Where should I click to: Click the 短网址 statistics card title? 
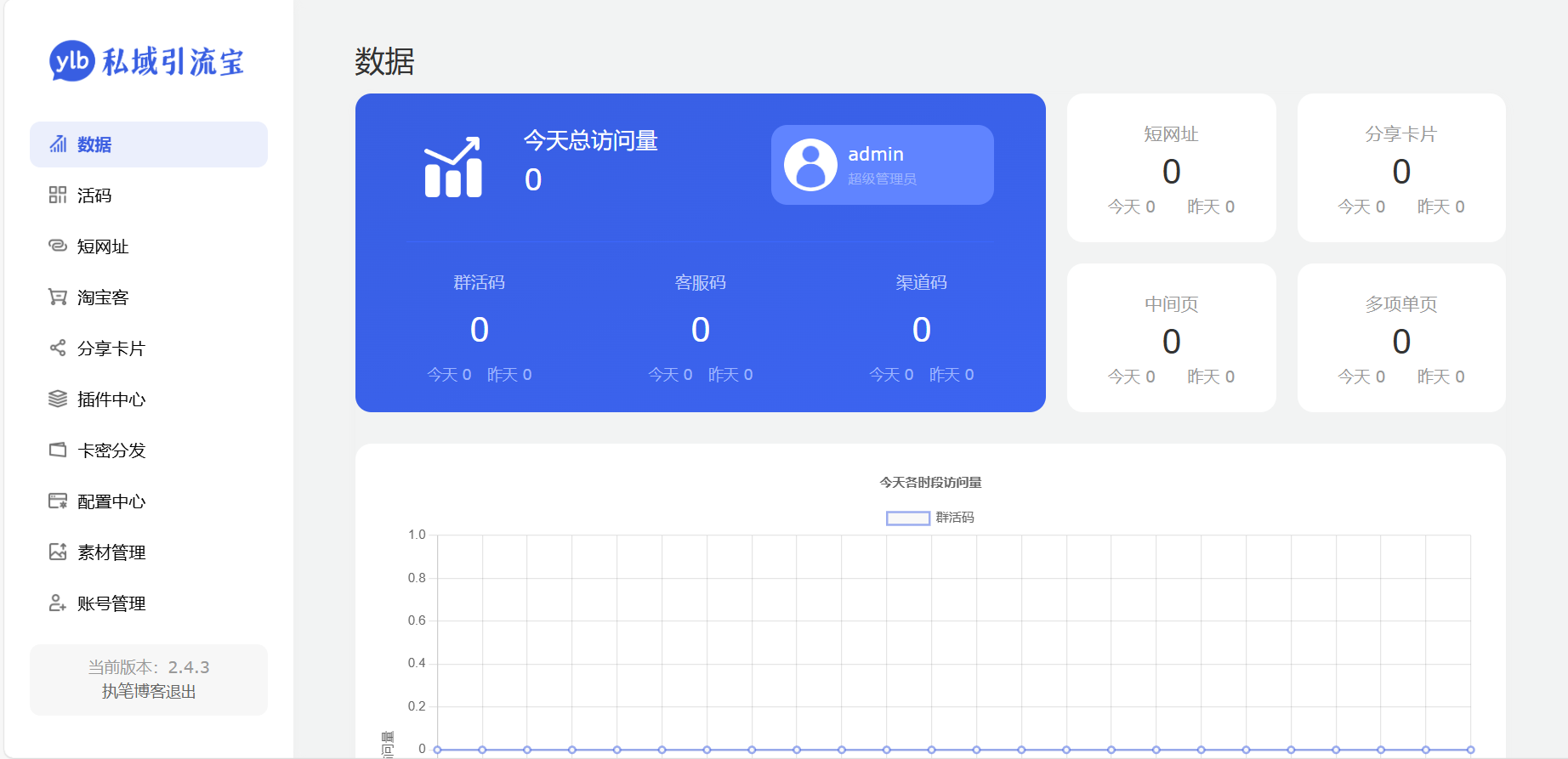[x=1171, y=134]
